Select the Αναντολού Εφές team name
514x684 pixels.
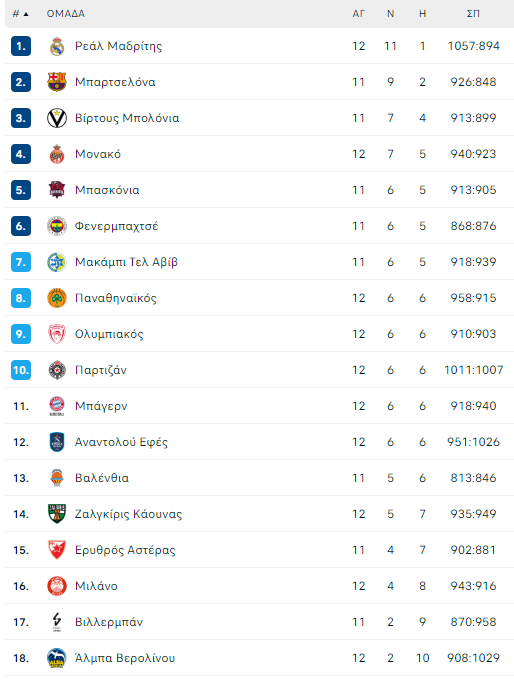tap(121, 442)
